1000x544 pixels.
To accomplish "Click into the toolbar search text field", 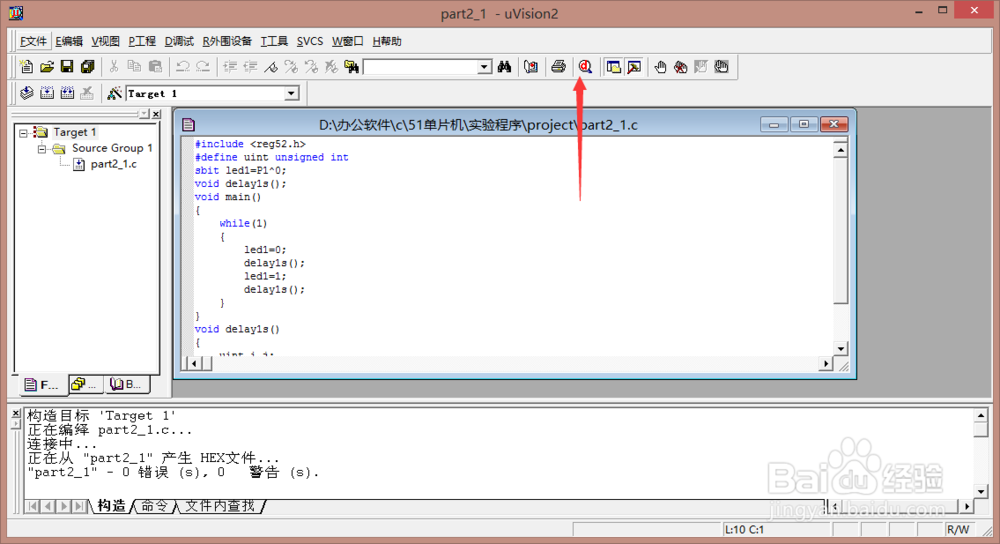I will pyautogui.click(x=421, y=67).
